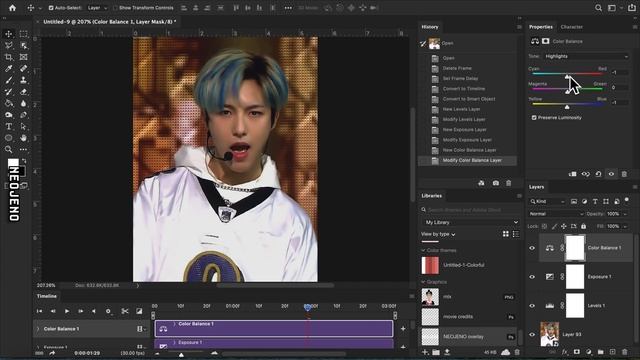Delete current history state trash icon
The height and width of the screenshot is (360, 640).
509,183
